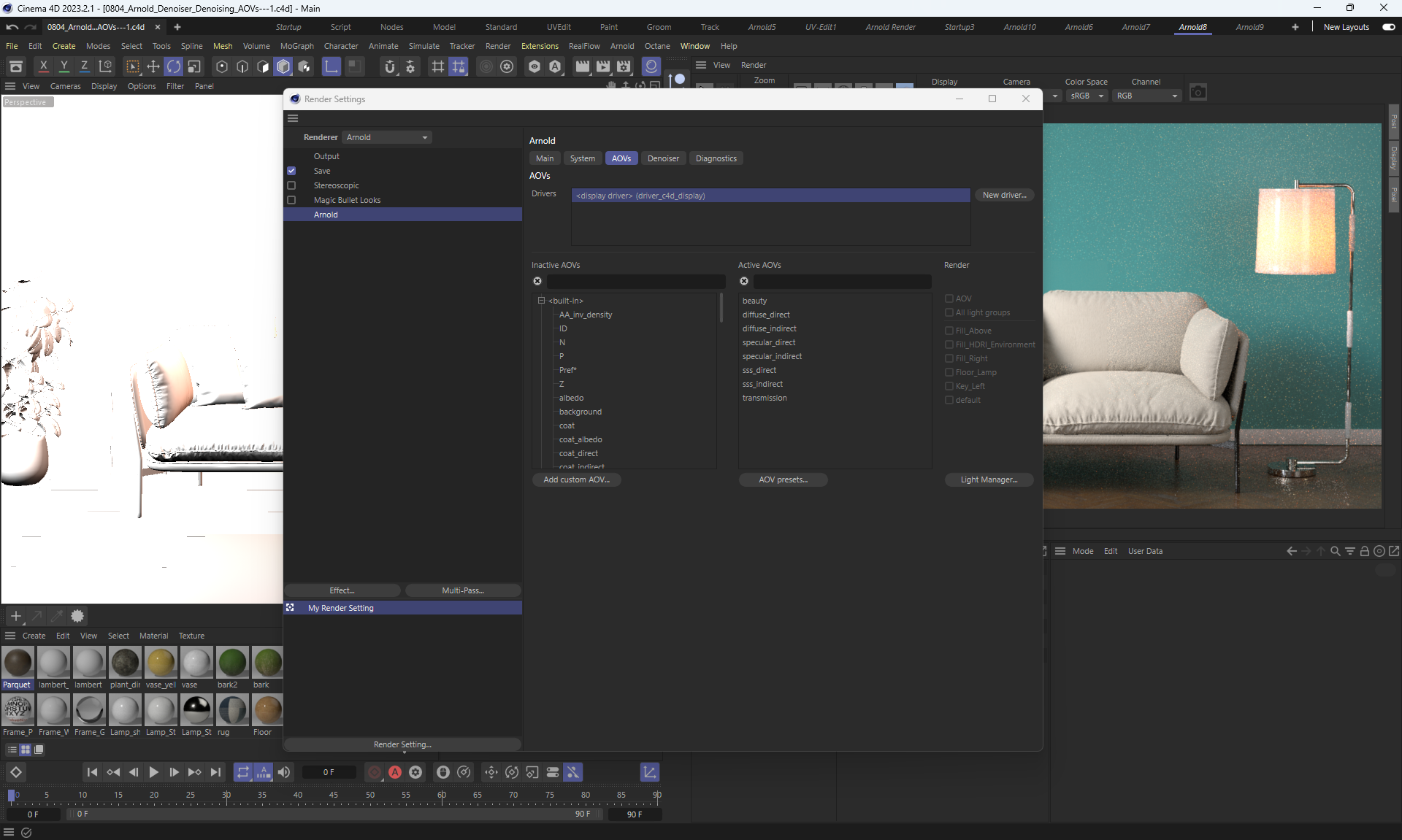The height and width of the screenshot is (840, 1402).
Task: Switch to the Denoiser tab
Action: (x=663, y=158)
